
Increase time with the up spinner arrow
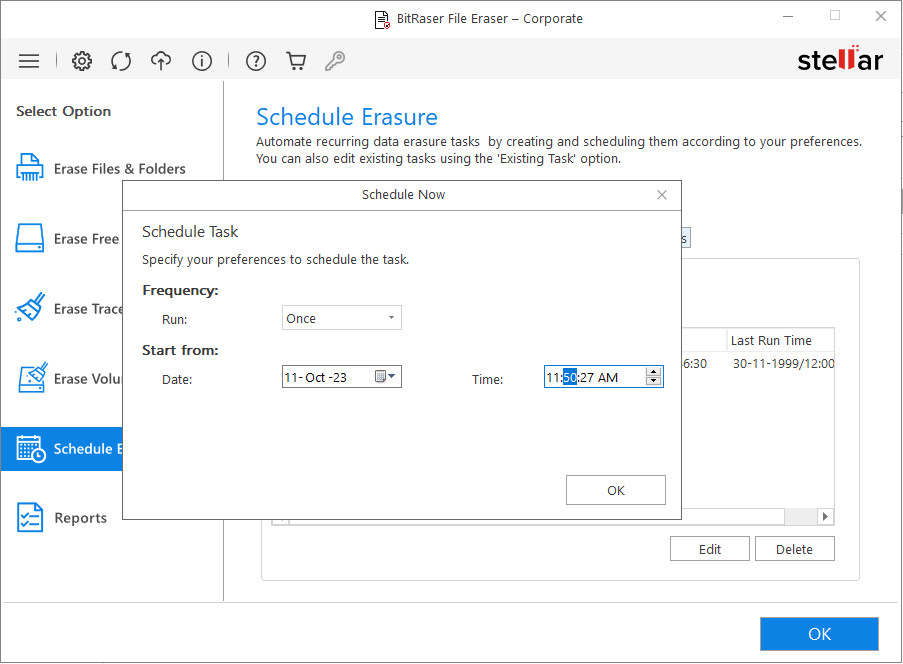point(653,372)
